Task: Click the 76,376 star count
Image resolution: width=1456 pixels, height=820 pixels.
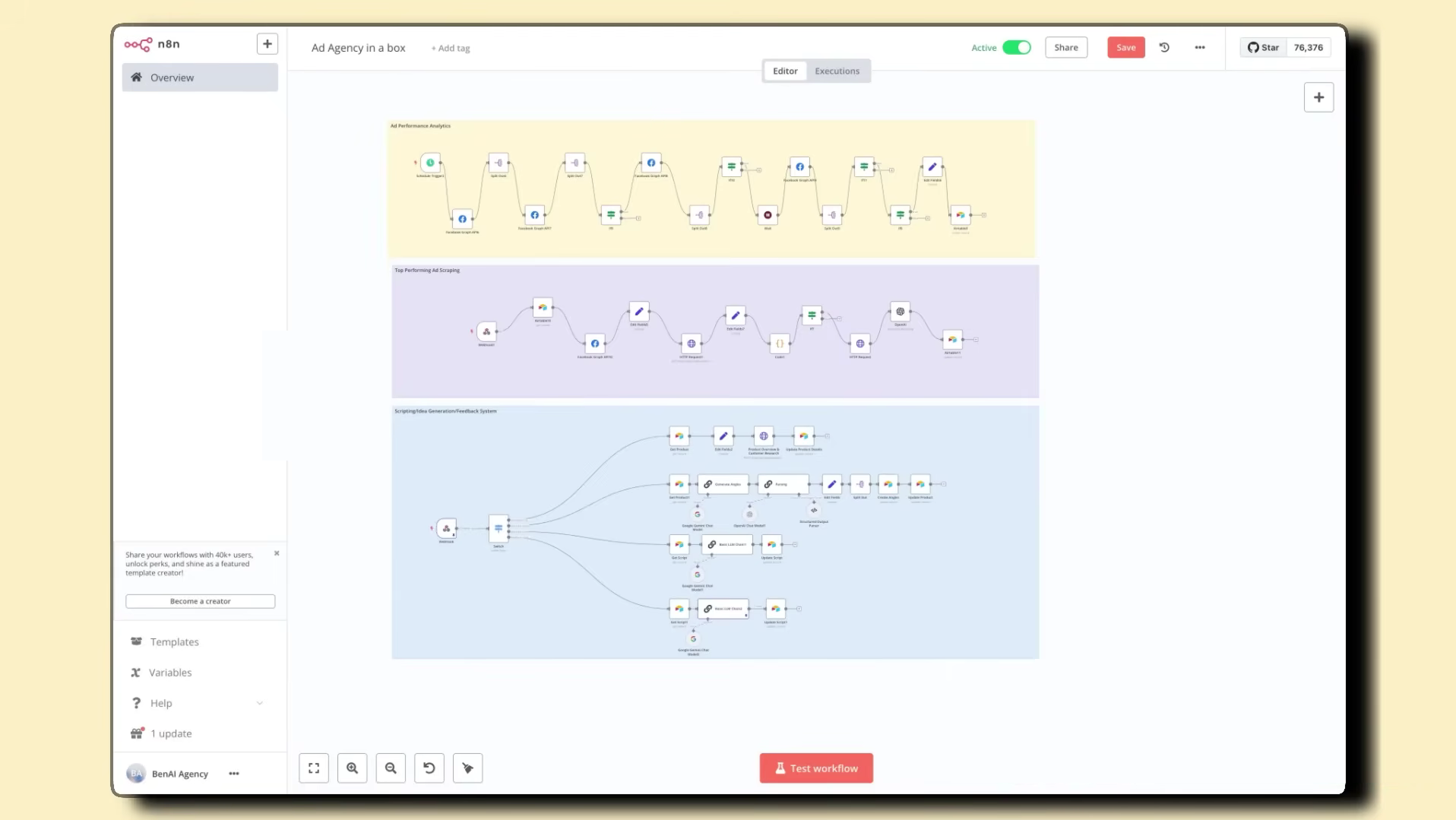Action: [x=1309, y=47]
